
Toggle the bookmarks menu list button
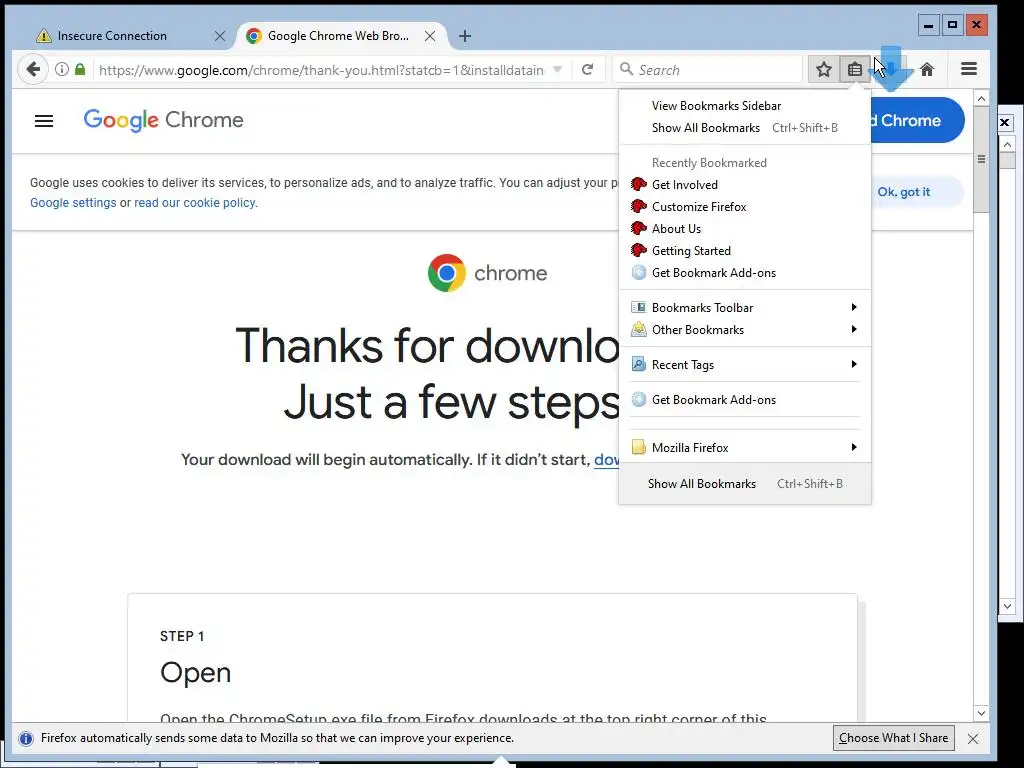854,69
